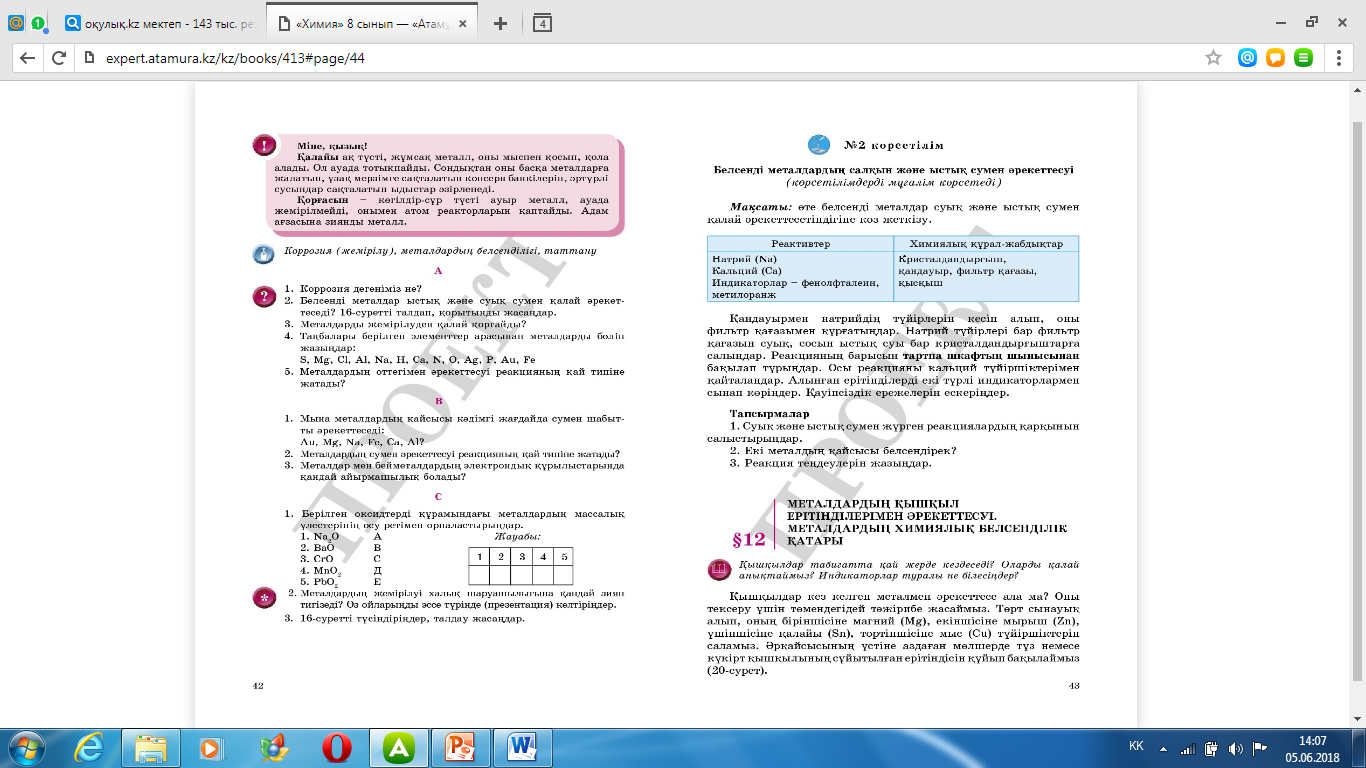
Task: Click the KK language indicator
Action: (1136, 747)
